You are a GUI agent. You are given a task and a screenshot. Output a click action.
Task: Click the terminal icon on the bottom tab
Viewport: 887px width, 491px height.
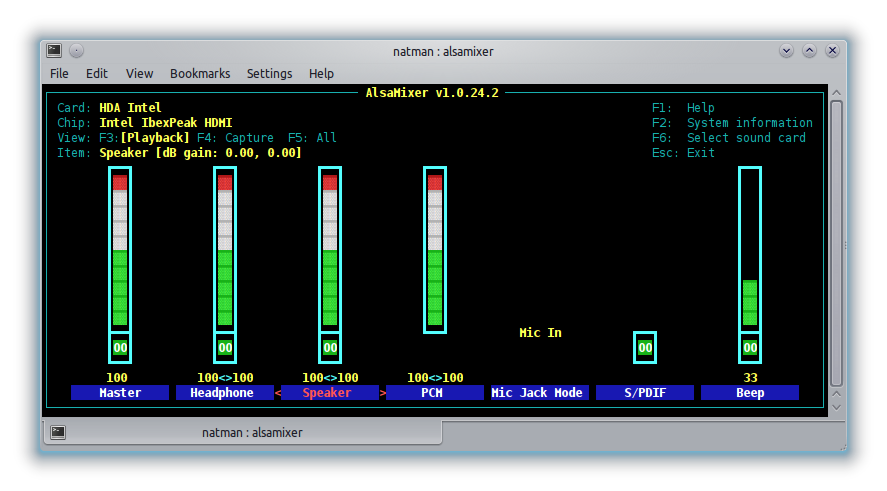(x=59, y=433)
